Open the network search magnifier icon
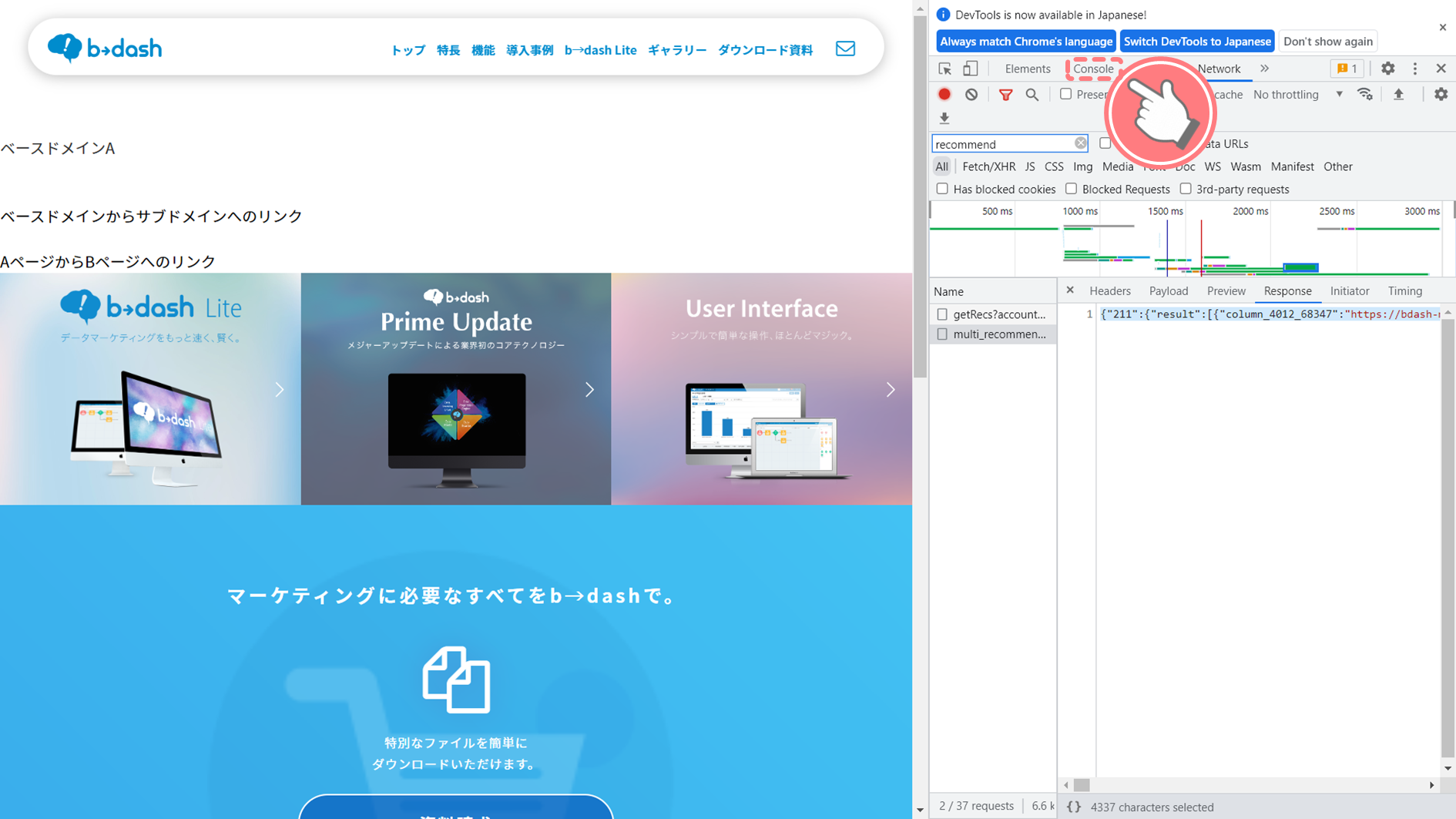The image size is (1456, 819). (x=1032, y=94)
